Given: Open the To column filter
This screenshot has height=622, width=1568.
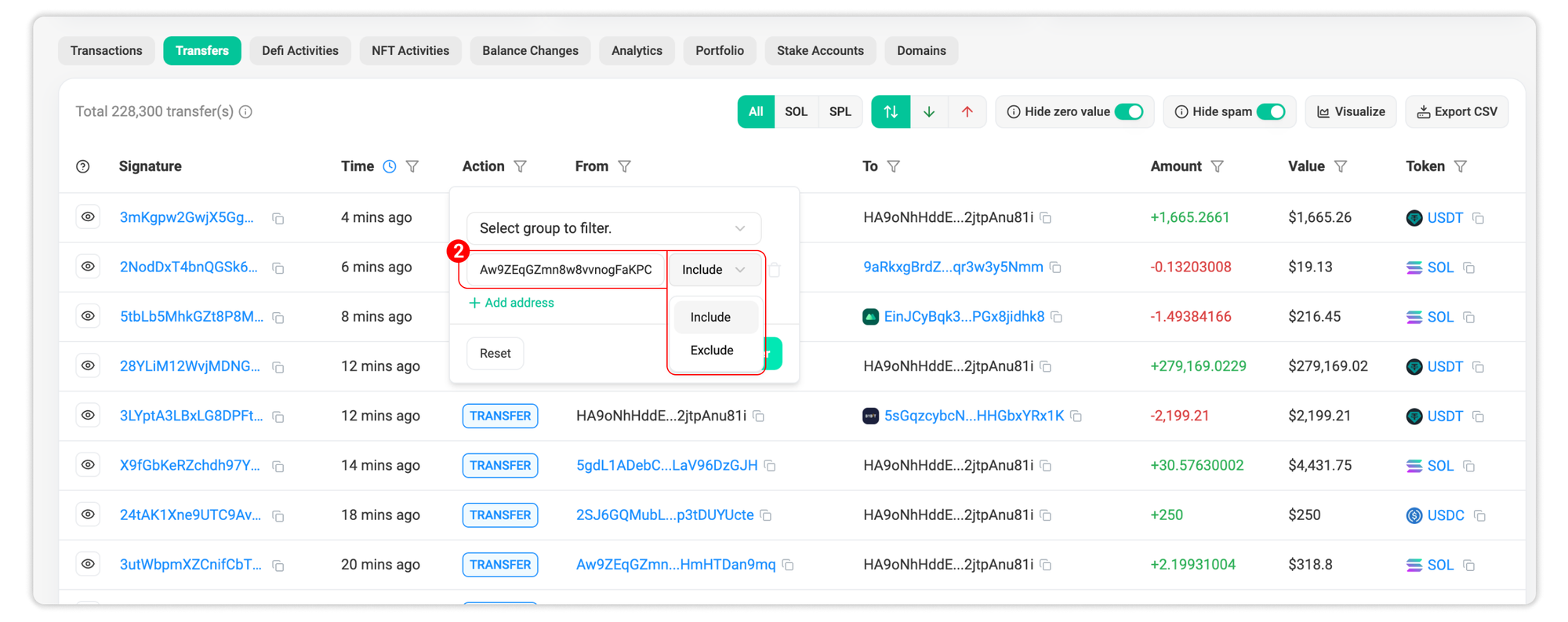Looking at the screenshot, I should (x=894, y=166).
